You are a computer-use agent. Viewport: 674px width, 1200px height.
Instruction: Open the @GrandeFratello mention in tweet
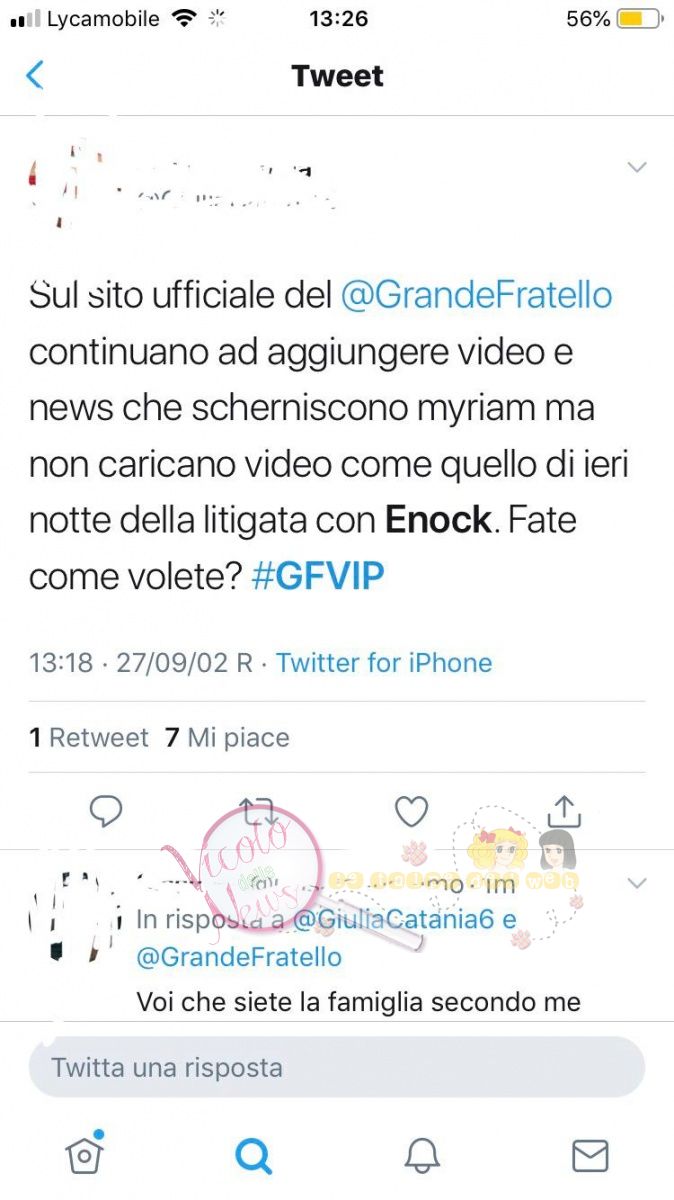(477, 296)
